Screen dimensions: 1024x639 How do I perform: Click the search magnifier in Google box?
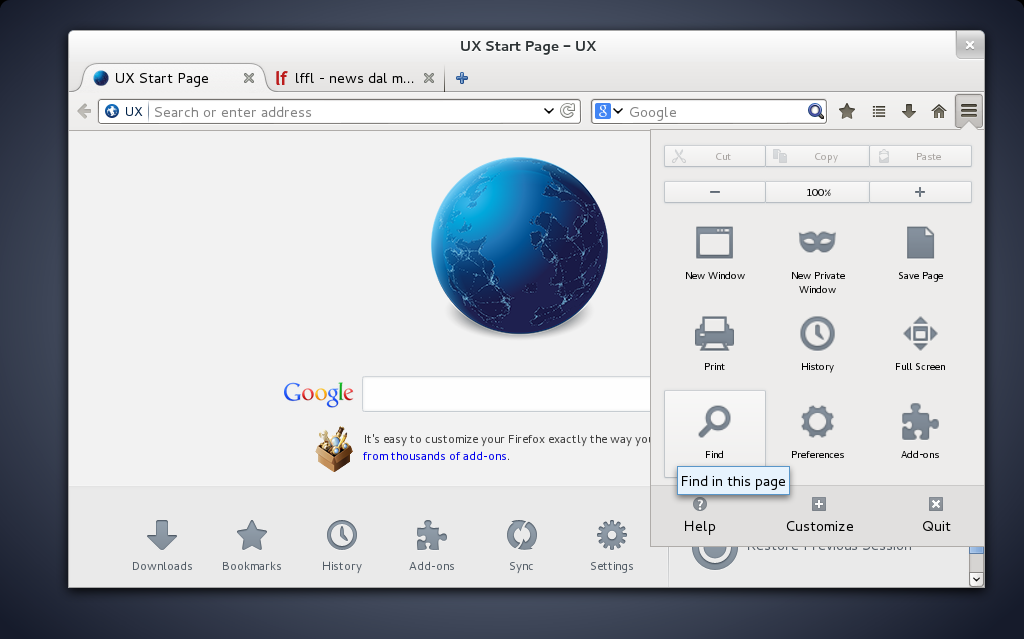[815, 111]
